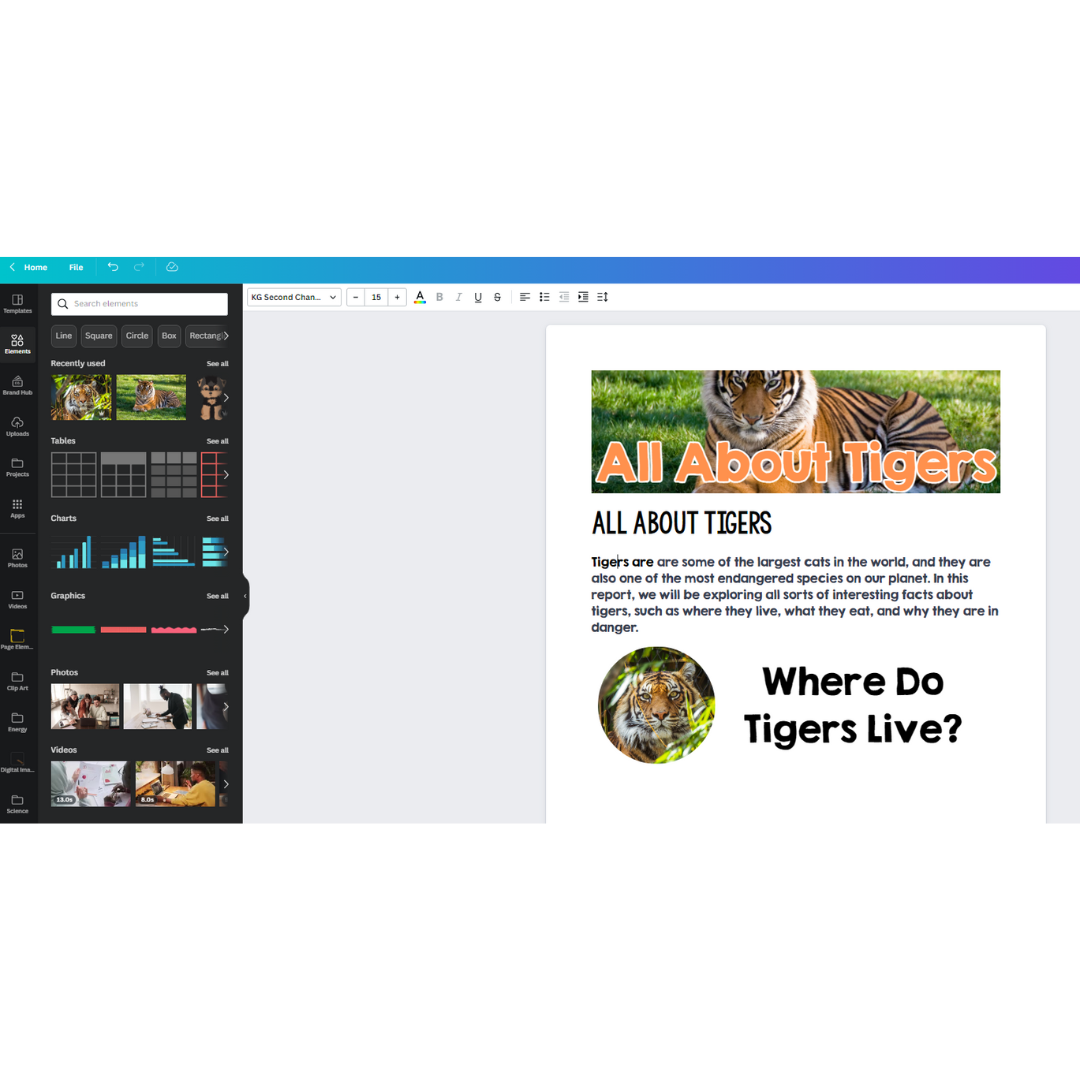Select the Circle element filter button
Screen dimensions: 1080x1080
136,336
